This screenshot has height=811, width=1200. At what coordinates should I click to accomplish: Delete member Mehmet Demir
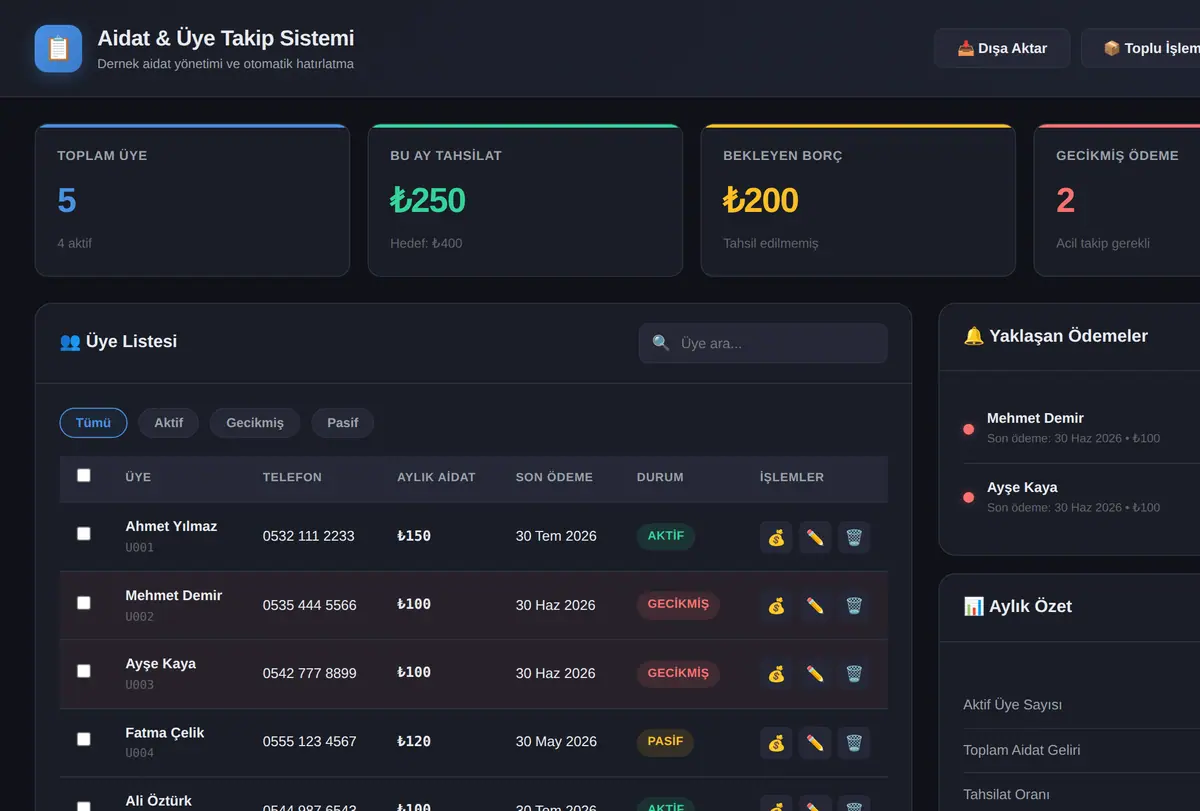pos(854,605)
